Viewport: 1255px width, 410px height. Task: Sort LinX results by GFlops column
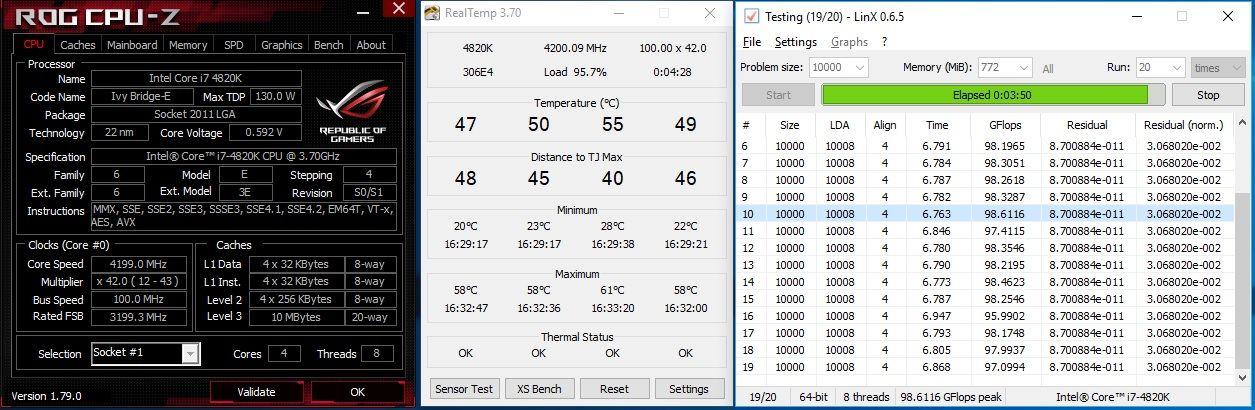click(1005, 125)
